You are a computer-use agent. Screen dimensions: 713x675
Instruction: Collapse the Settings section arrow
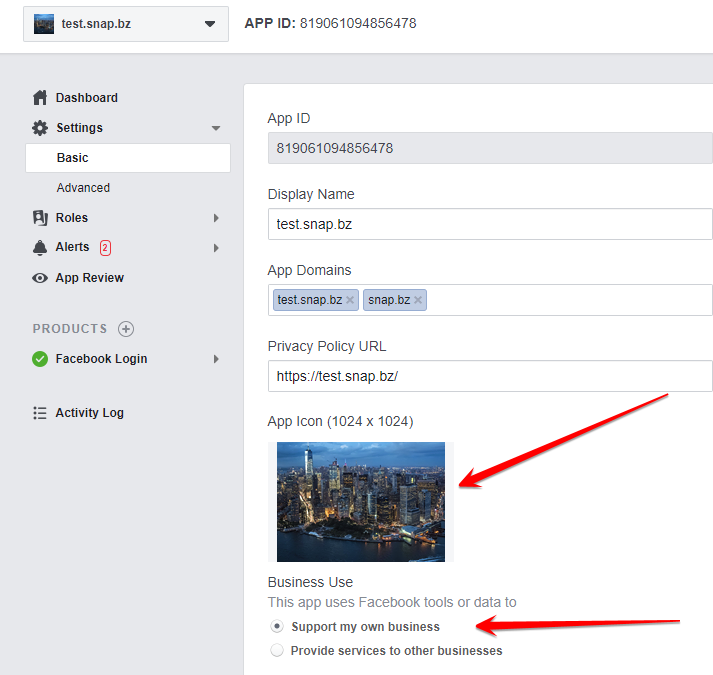click(216, 128)
